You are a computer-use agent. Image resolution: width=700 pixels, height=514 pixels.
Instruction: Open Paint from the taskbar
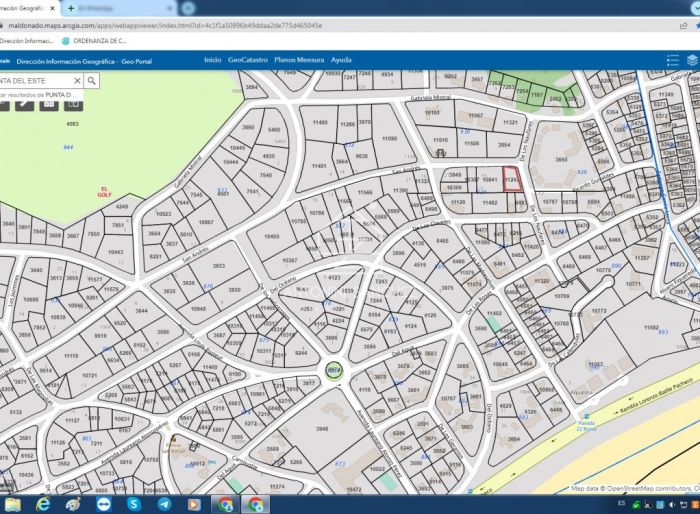coord(73,505)
